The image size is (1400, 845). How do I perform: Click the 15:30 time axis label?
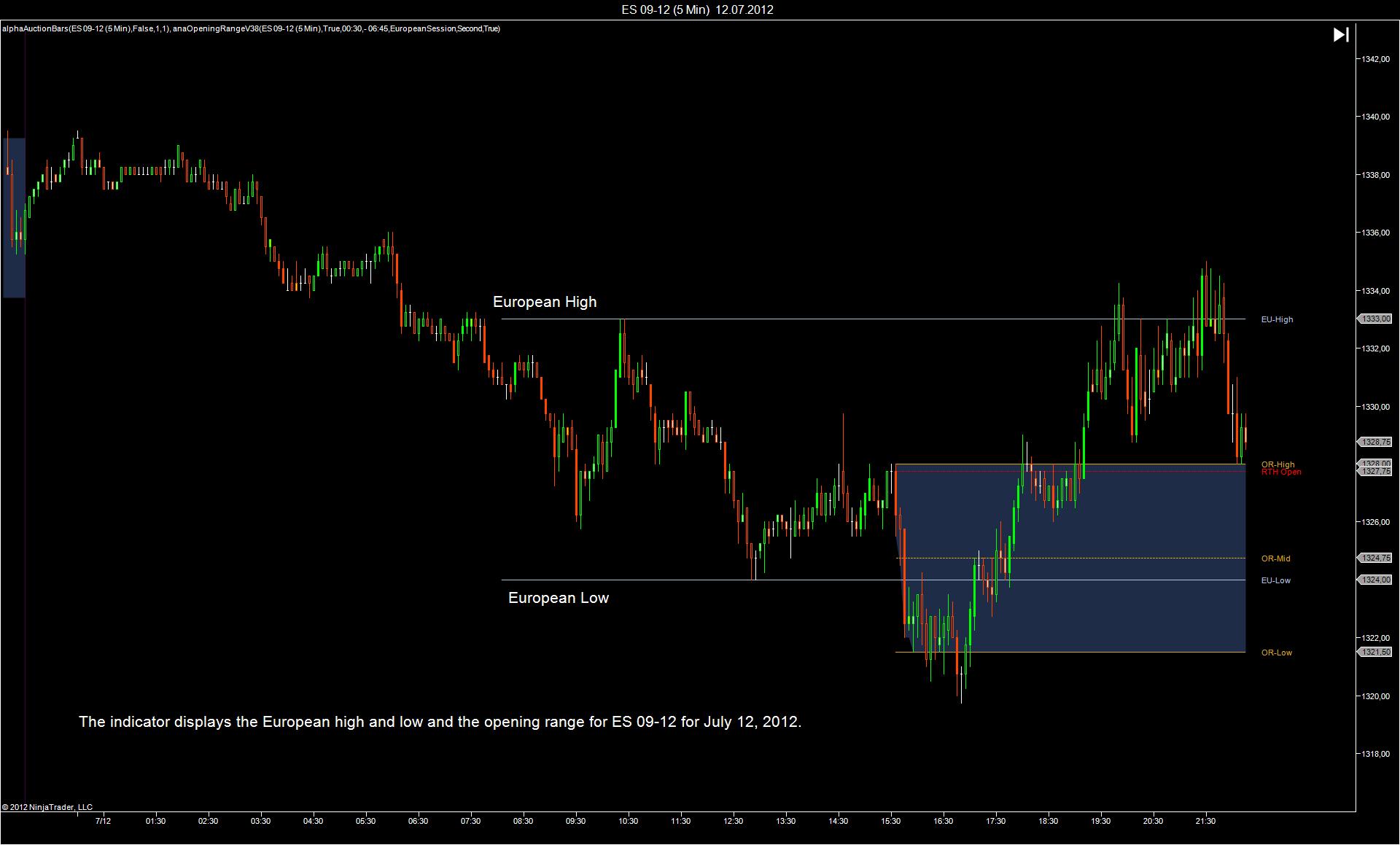pos(890,821)
